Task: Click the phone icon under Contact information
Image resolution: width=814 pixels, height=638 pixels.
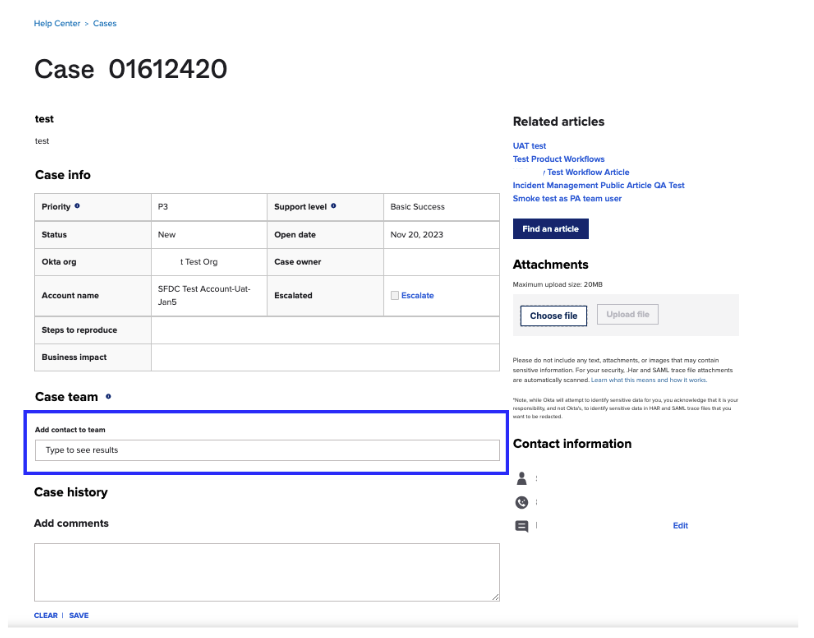Action: click(x=521, y=502)
